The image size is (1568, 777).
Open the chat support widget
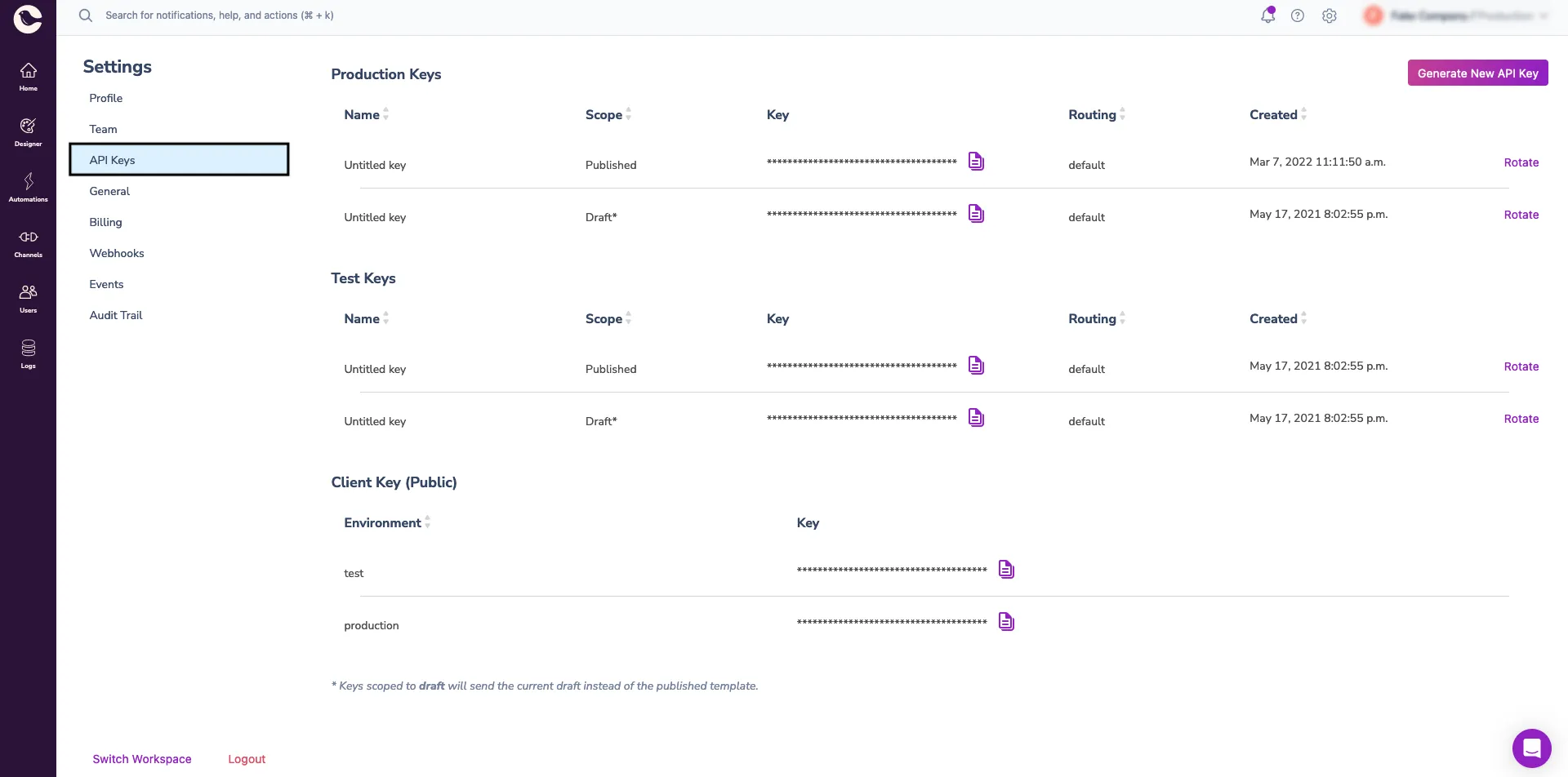(1531, 748)
